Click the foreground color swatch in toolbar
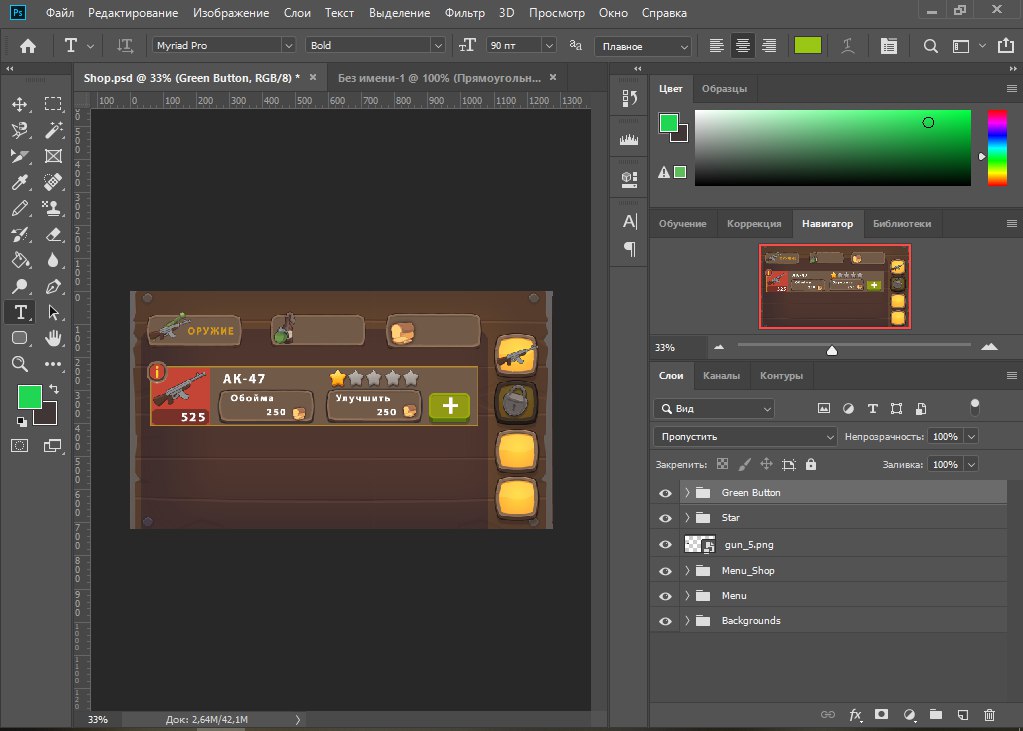 [29, 397]
